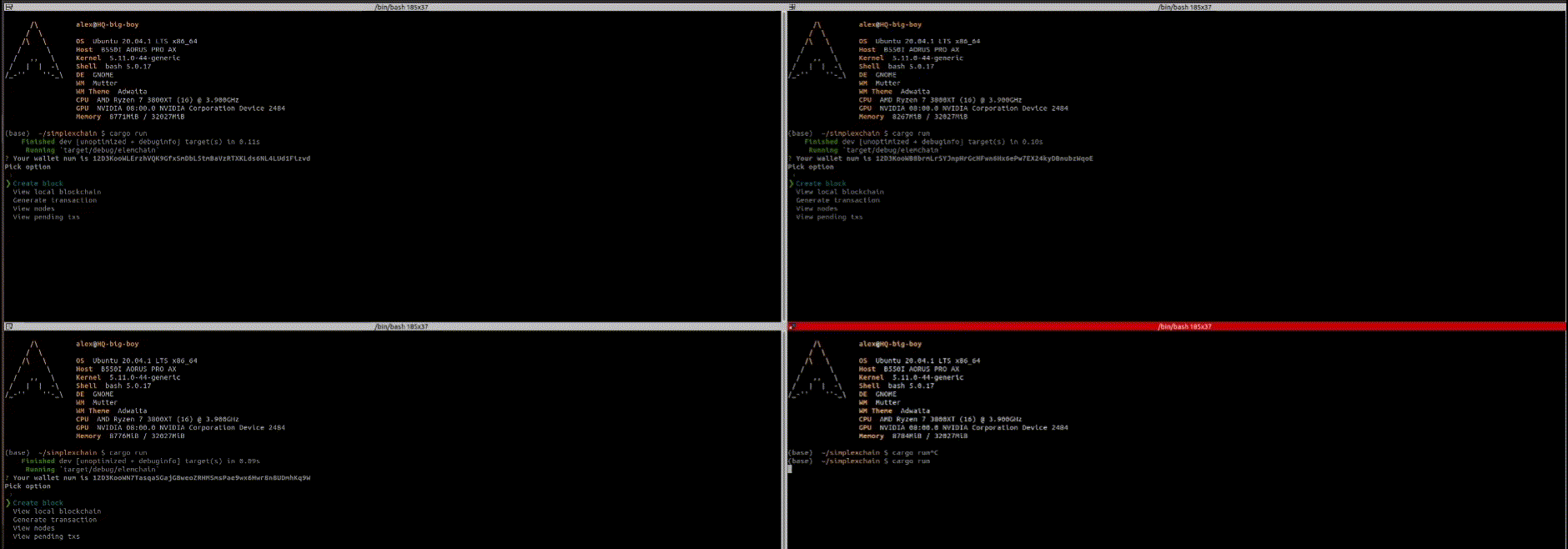The image size is (1568, 549).
Task: Open group icon of bottom-left terminal pane
Action: coord(8,326)
